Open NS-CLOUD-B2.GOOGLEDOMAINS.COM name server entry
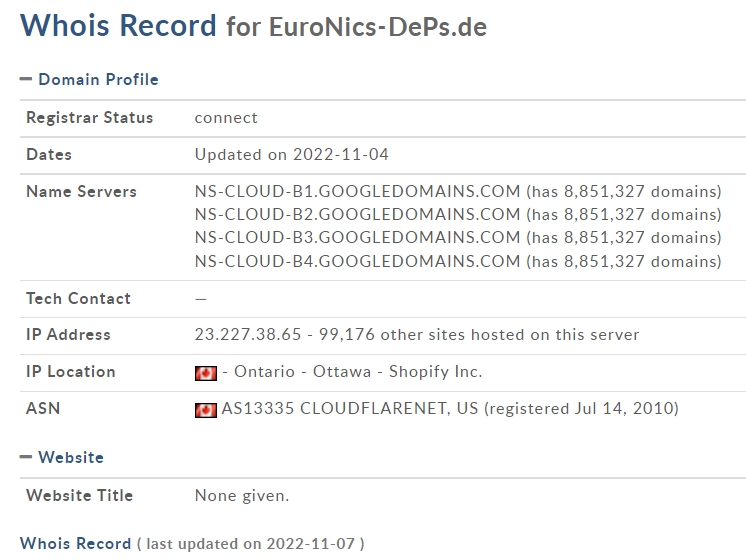The image size is (746, 560). (357, 215)
